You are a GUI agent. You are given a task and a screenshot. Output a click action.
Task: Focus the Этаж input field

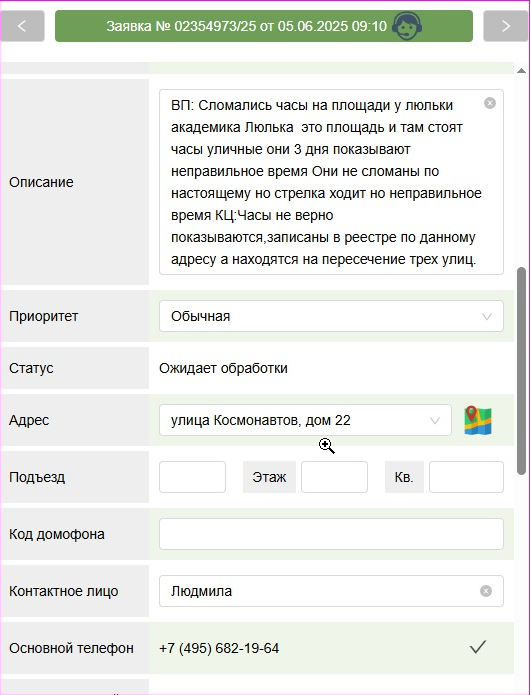[x=334, y=477]
